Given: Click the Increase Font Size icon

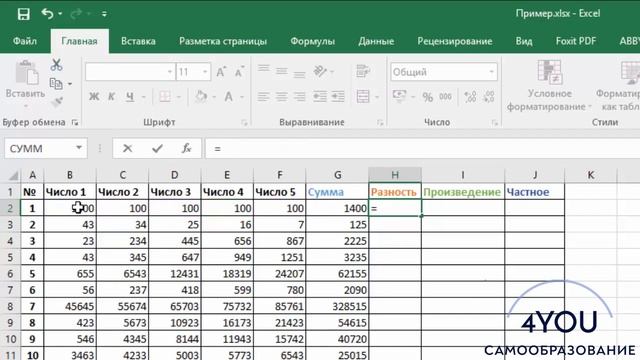Looking at the screenshot, I should click(221, 72).
